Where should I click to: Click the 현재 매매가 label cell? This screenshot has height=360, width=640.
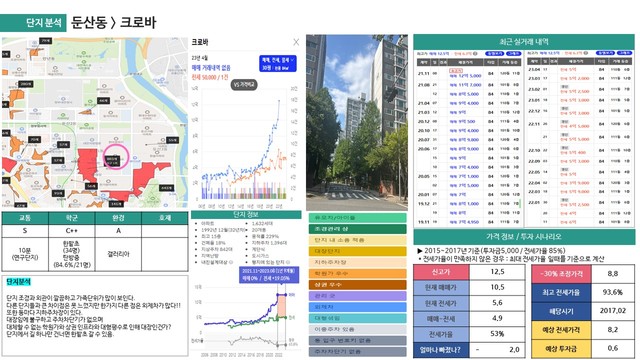coord(441,287)
